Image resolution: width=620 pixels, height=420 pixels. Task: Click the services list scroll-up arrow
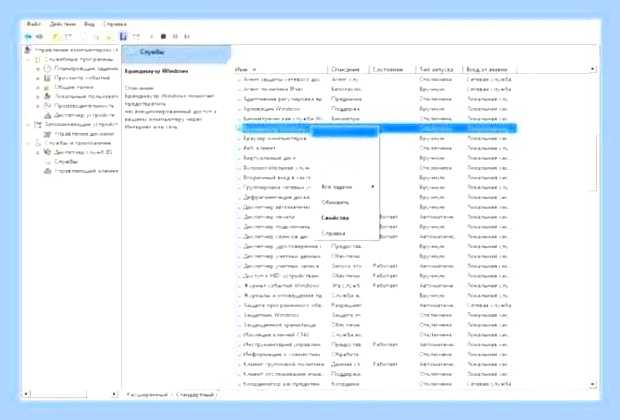pos(592,69)
